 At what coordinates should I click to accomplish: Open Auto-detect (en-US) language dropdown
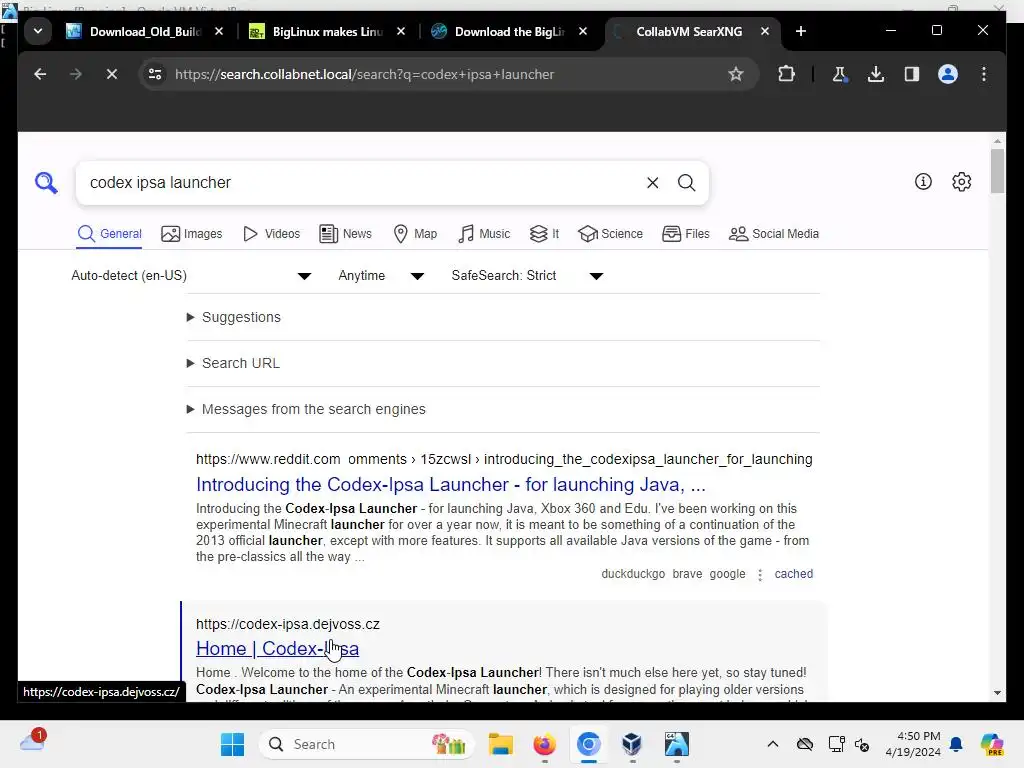tap(191, 276)
